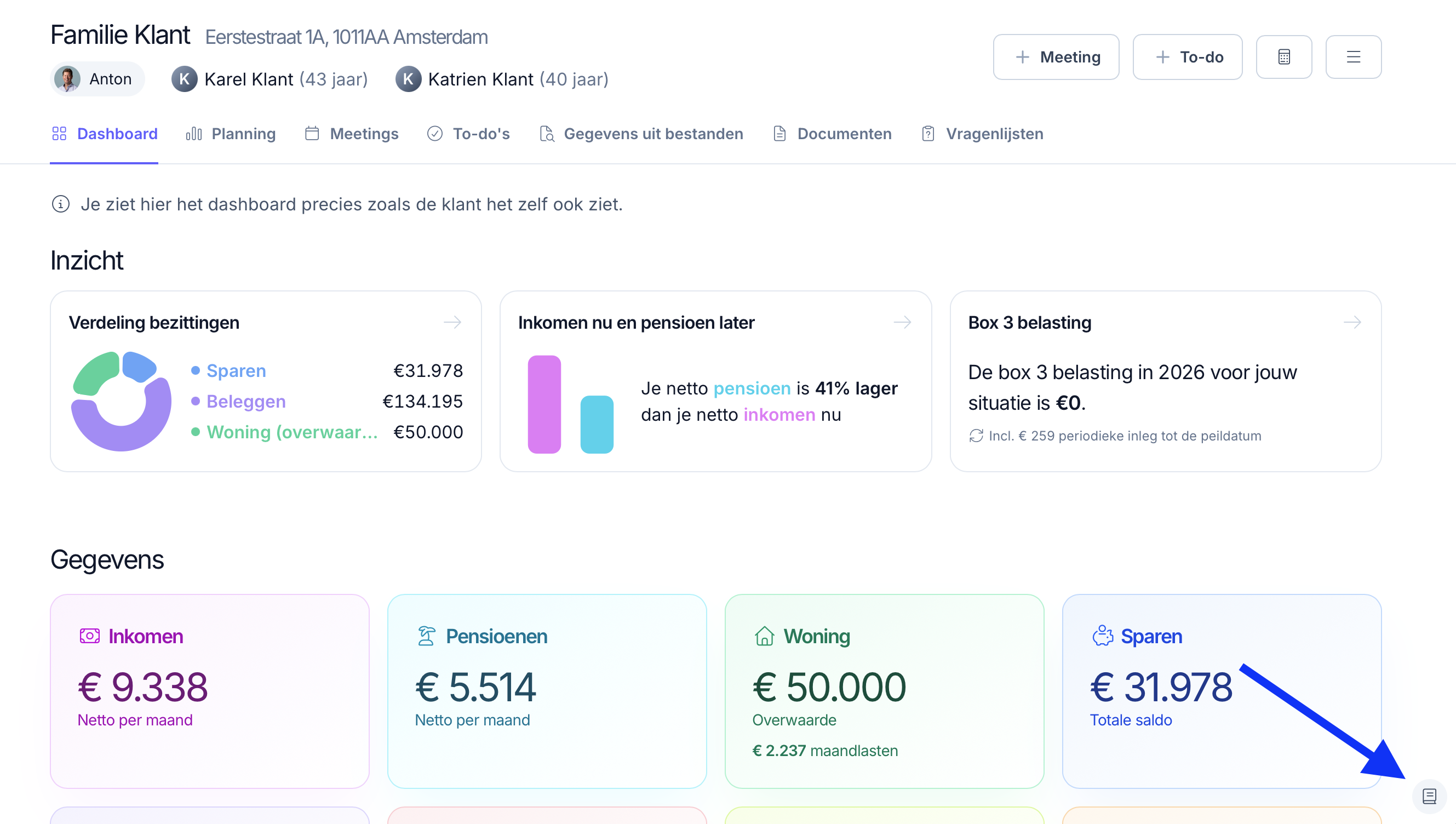1456x824 pixels.
Task: Open the Pensioenen € 5.514 card
Action: [x=547, y=690]
